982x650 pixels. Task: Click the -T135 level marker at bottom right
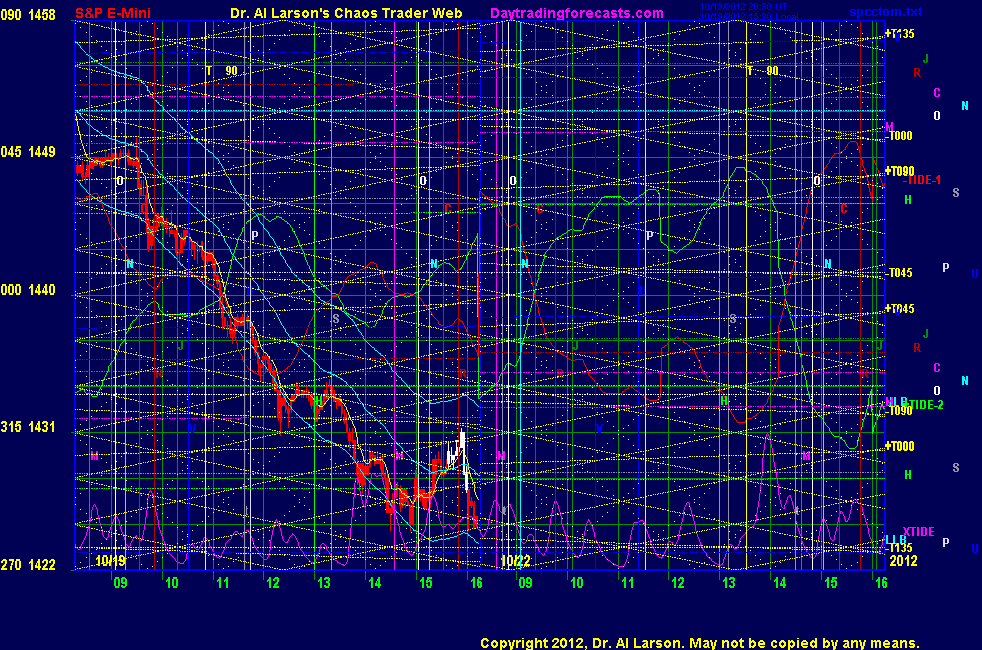coord(900,548)
